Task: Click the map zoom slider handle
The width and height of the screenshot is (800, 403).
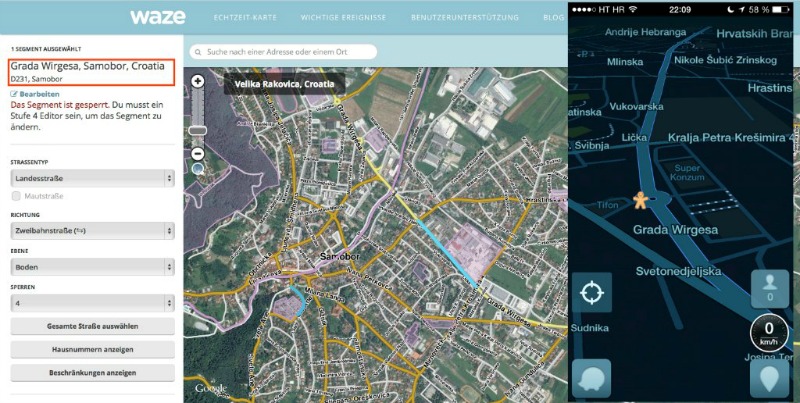Action: 197,131
